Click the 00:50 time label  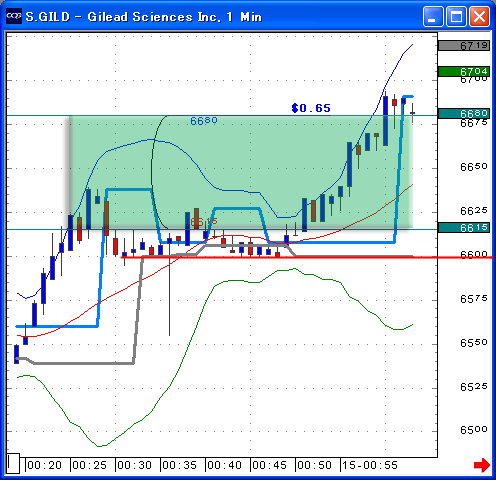click(315, 465)
